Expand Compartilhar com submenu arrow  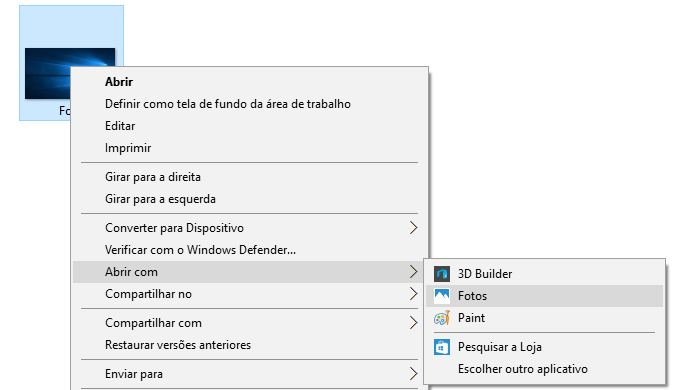point(413,323)
